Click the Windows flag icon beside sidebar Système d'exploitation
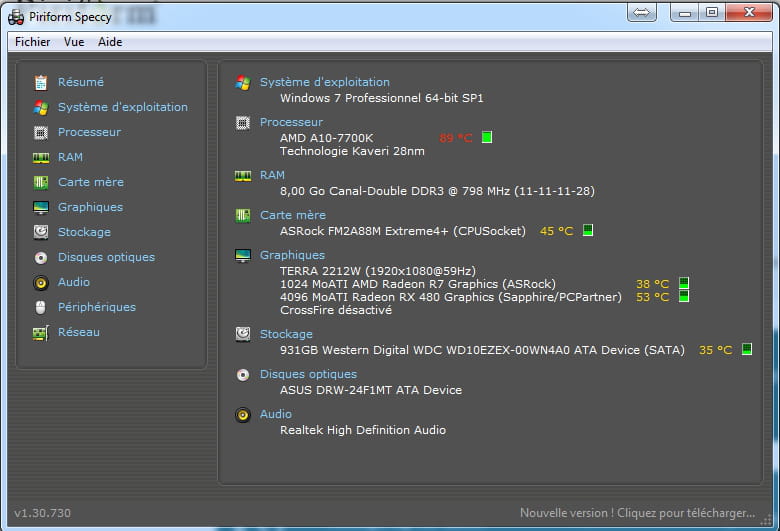 tap(41, 107)
